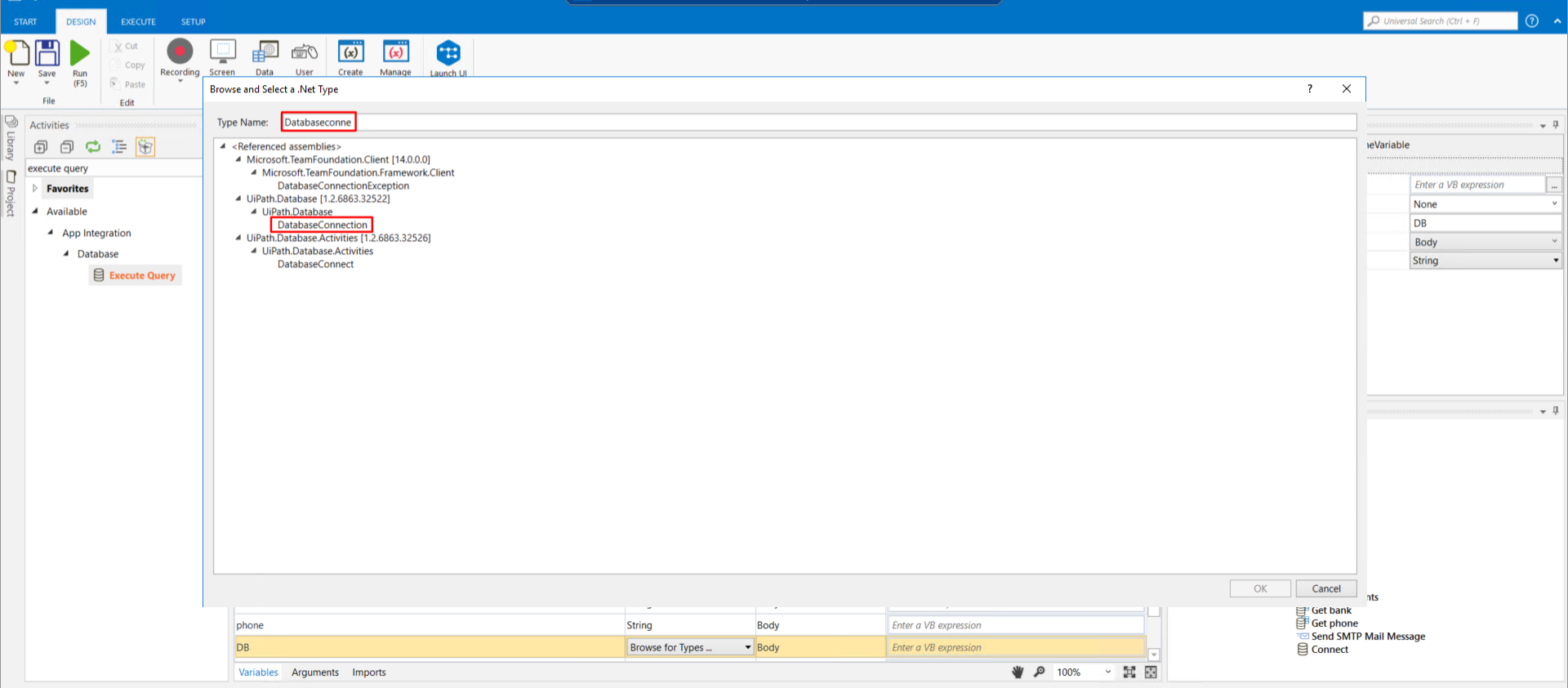Open the Screen scraping tool
This screenshot has height=688, width=1568.
point(223,51)
